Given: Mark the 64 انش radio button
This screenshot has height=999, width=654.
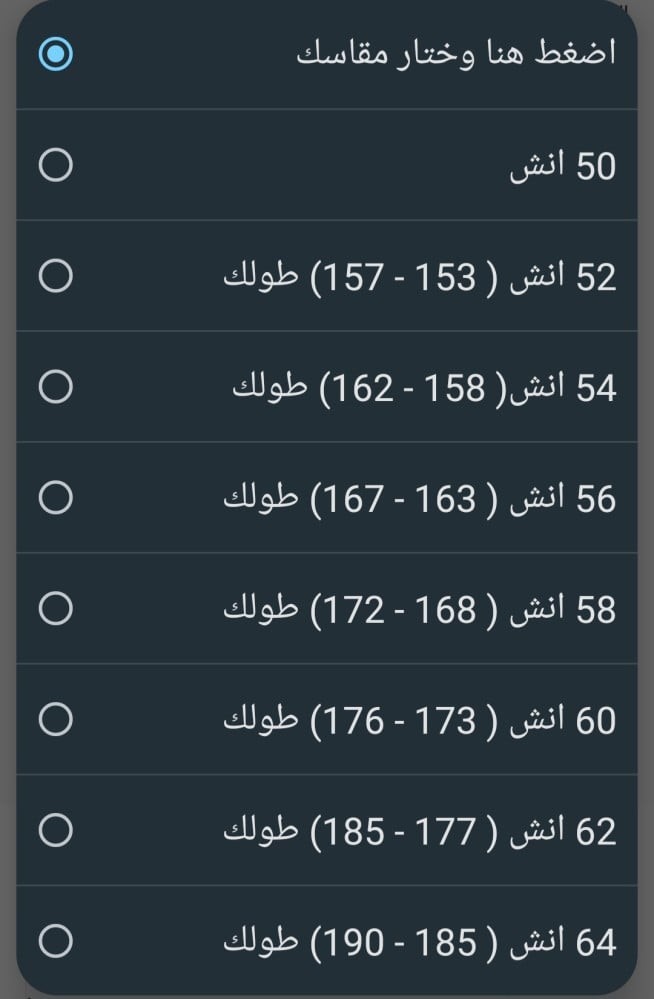Looking at the screenshot, I should (x=55, y=941).
